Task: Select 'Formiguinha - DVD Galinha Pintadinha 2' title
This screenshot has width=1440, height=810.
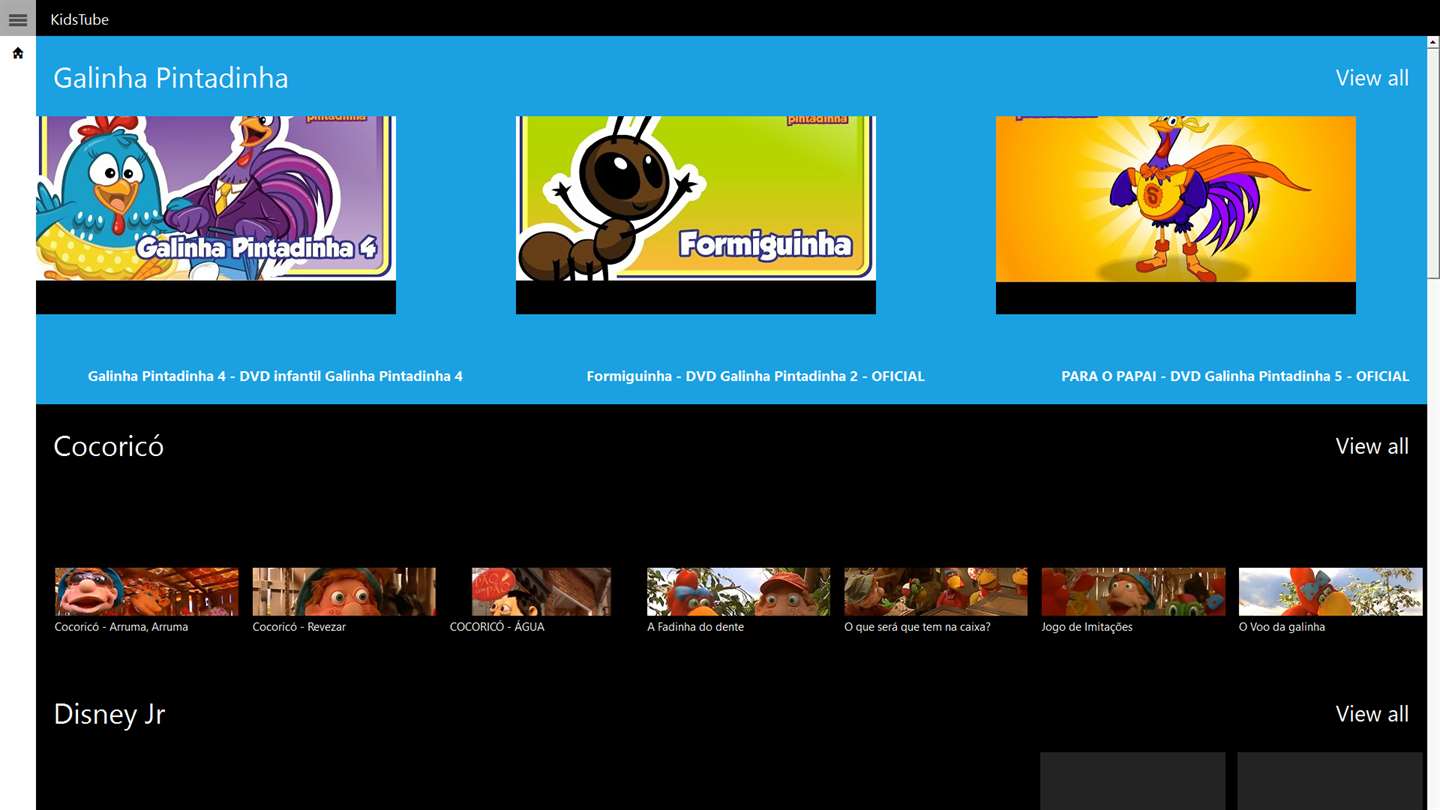Action: point(755,376)
